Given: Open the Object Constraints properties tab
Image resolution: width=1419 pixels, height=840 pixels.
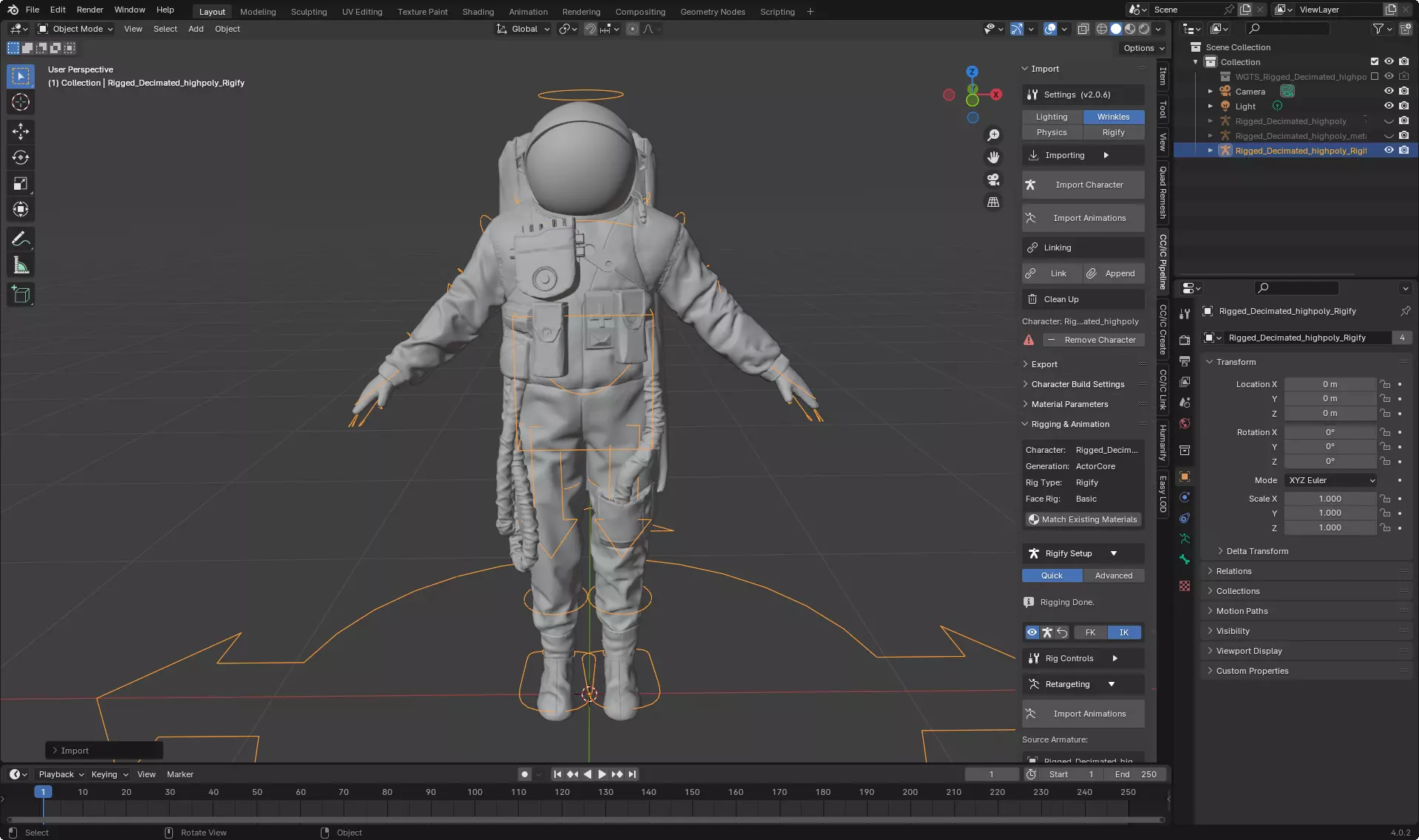Looking at the screenshot, I should coord(1185,518).
